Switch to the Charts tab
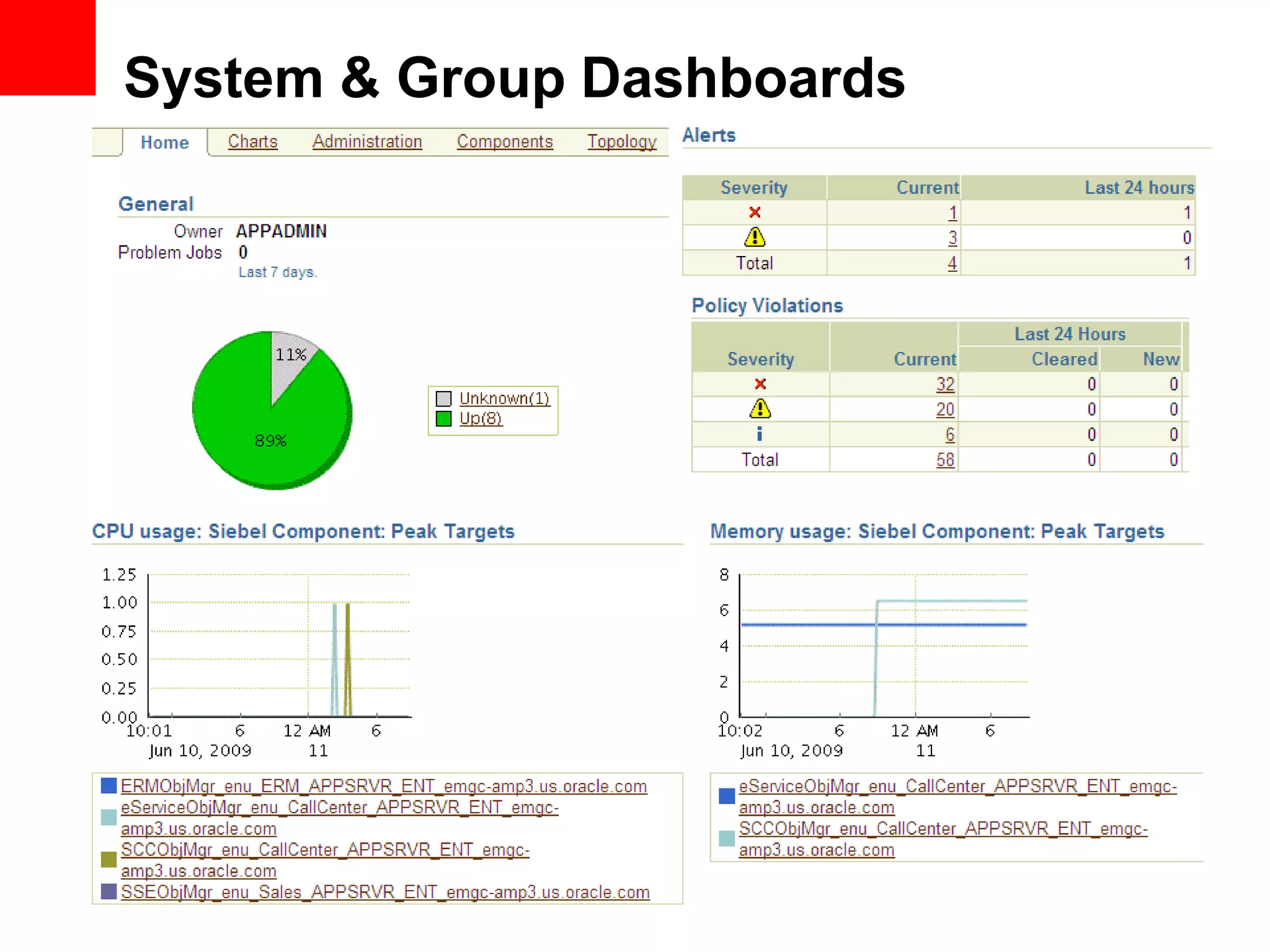Viewport: 1270px width, 952px height. (252, 142)
